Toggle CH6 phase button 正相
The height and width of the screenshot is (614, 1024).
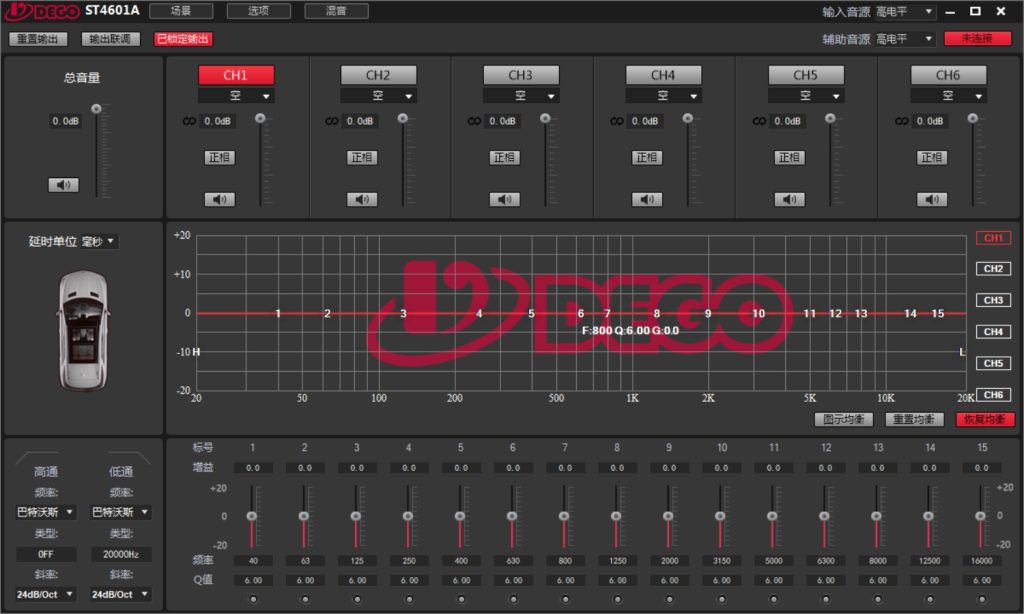point(932,157)
